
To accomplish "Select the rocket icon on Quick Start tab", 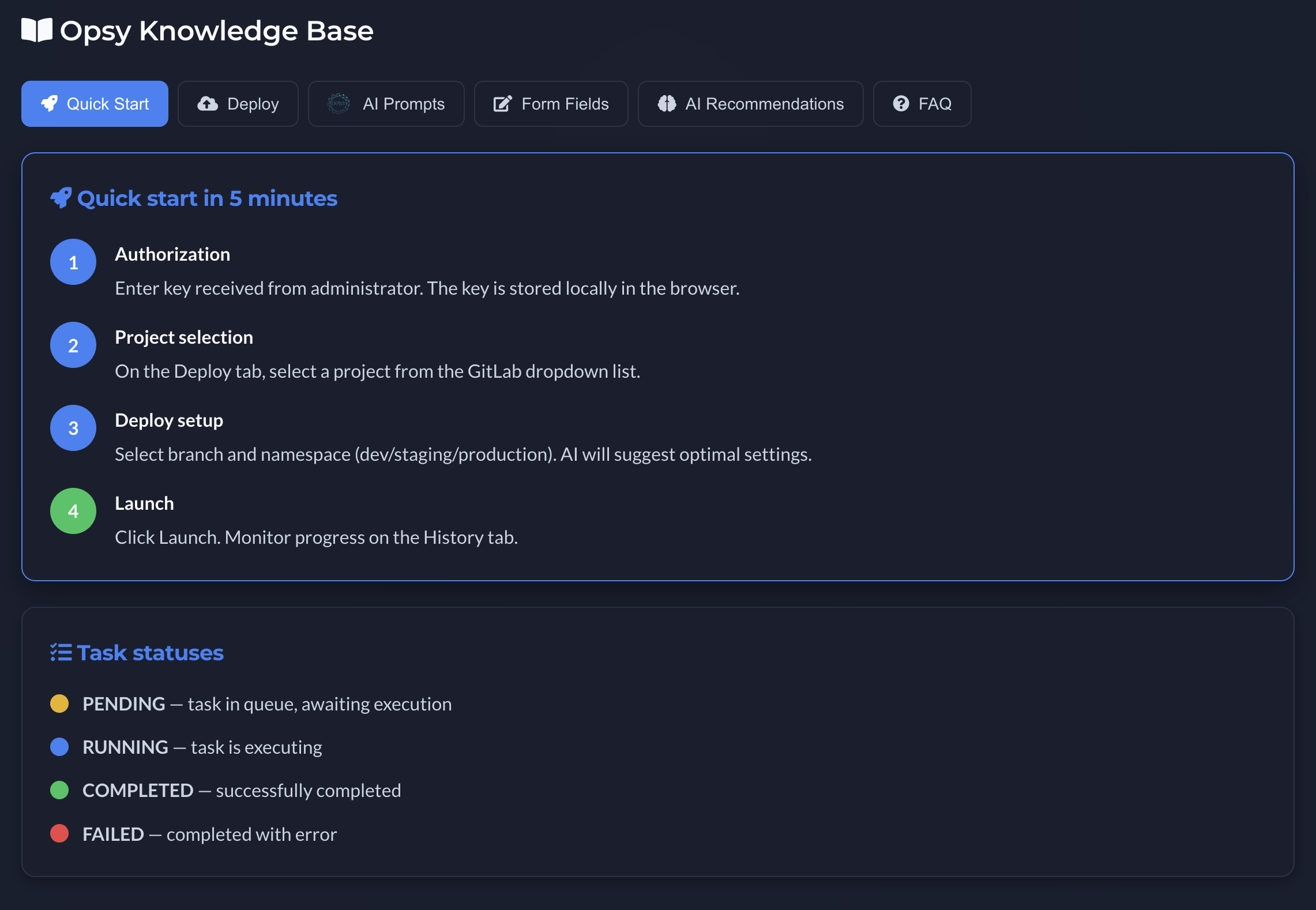I will coord(50,104).
